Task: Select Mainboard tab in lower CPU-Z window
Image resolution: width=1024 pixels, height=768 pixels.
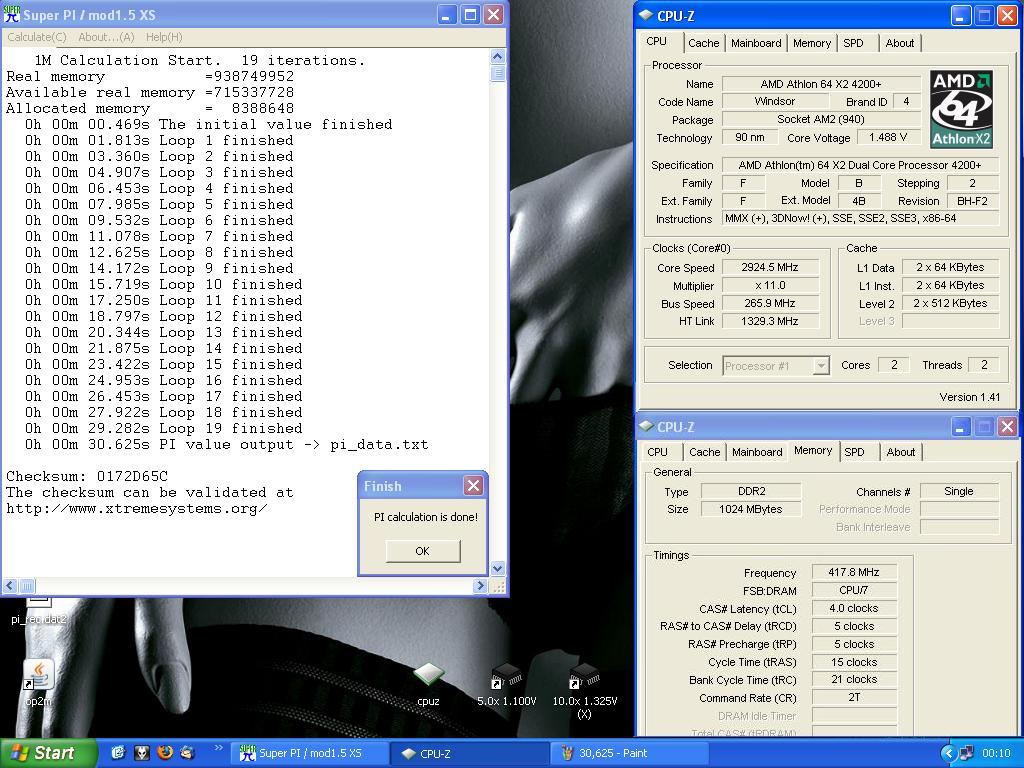Action: tap(757, 452)
